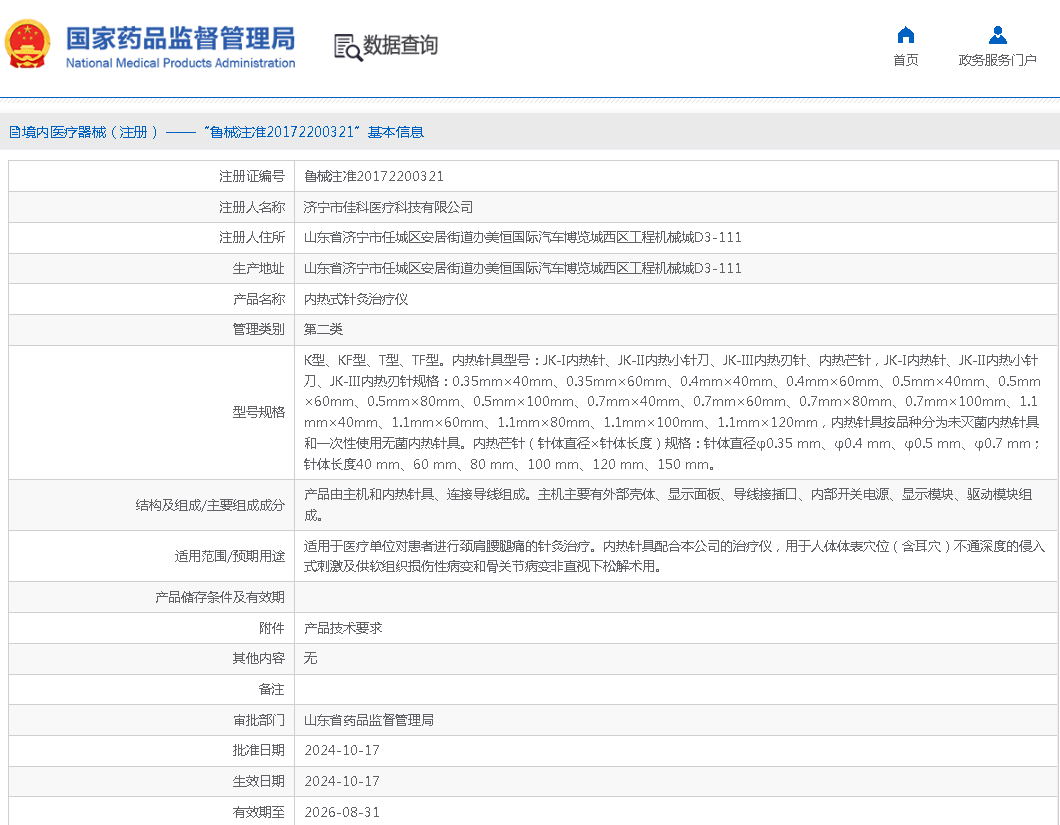This screenshot has width=1060, height=825.
Task: Click the national emblem logo
Action: [28, 44]
